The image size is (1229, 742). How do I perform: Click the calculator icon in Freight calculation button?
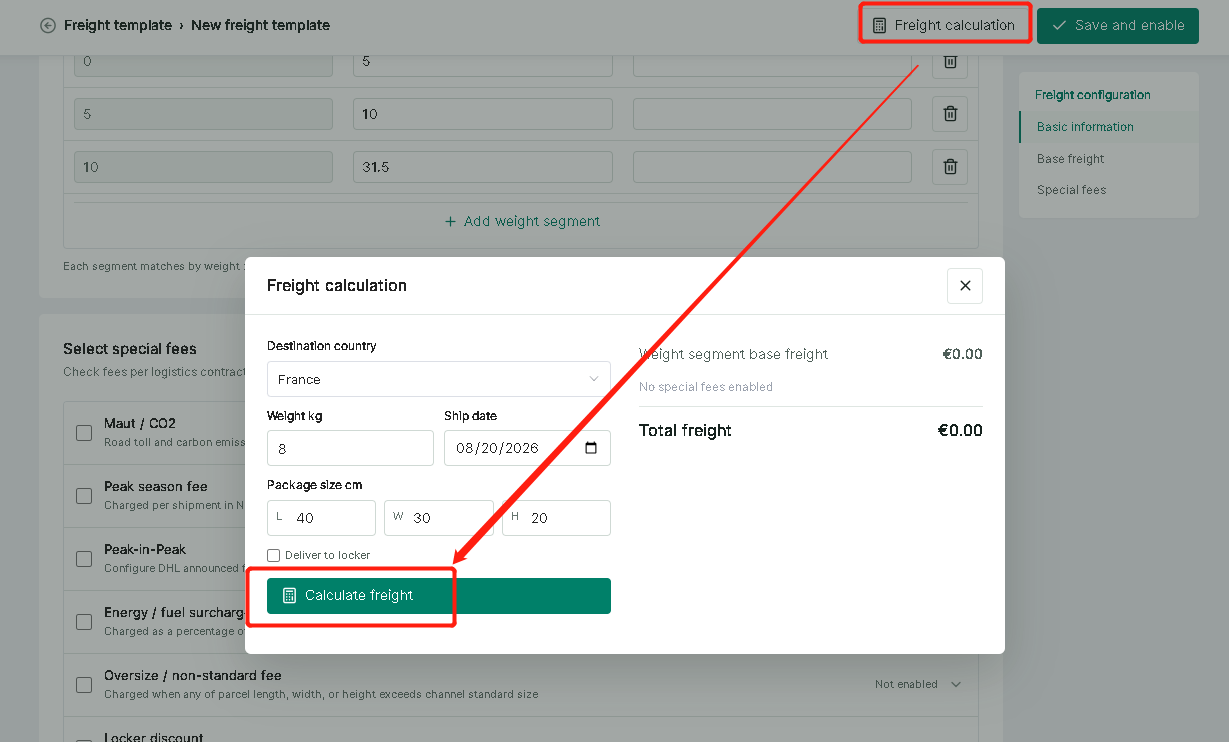click(880, 26)
